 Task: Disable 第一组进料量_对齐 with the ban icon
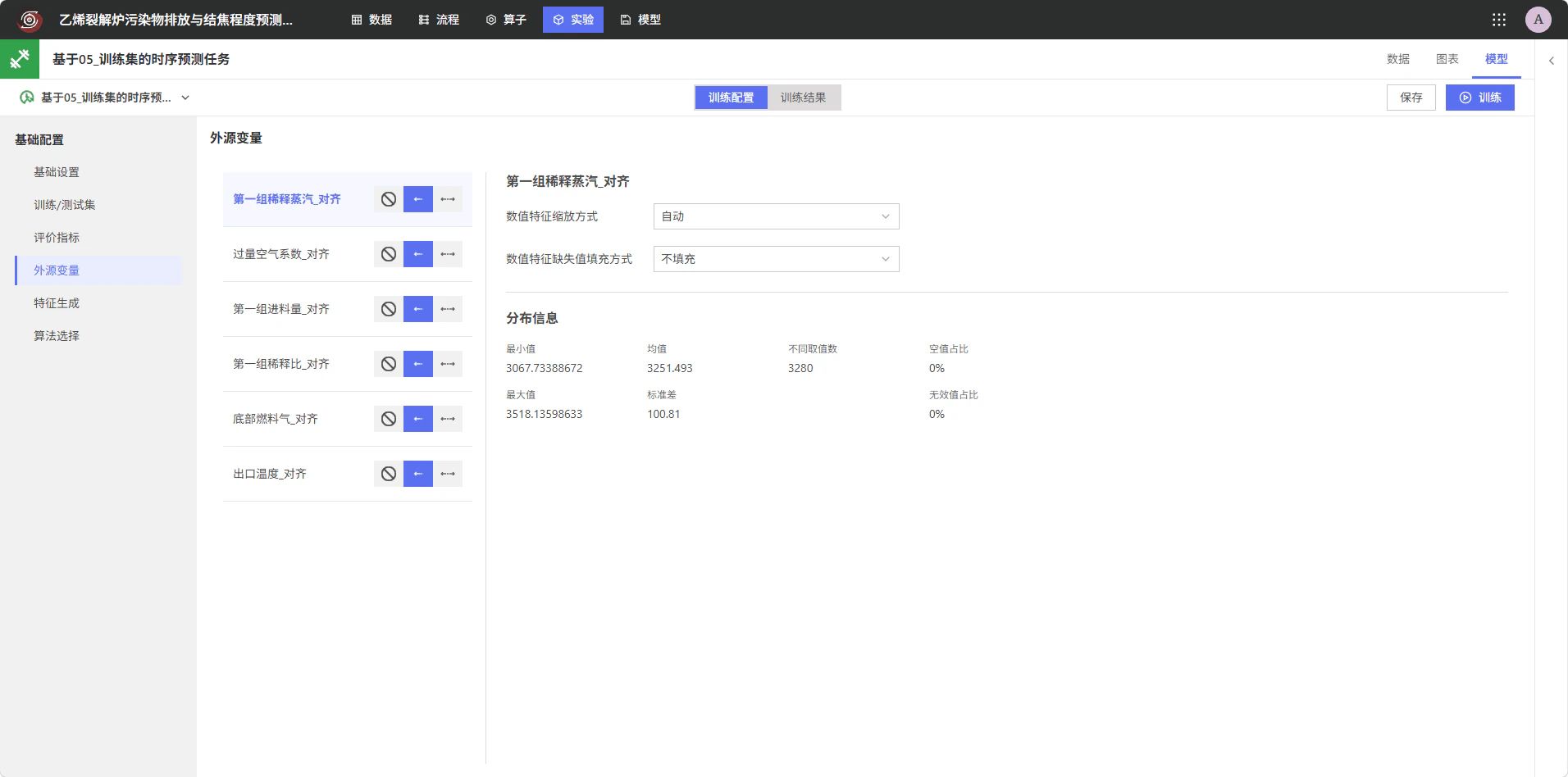[x=389, y=309]
